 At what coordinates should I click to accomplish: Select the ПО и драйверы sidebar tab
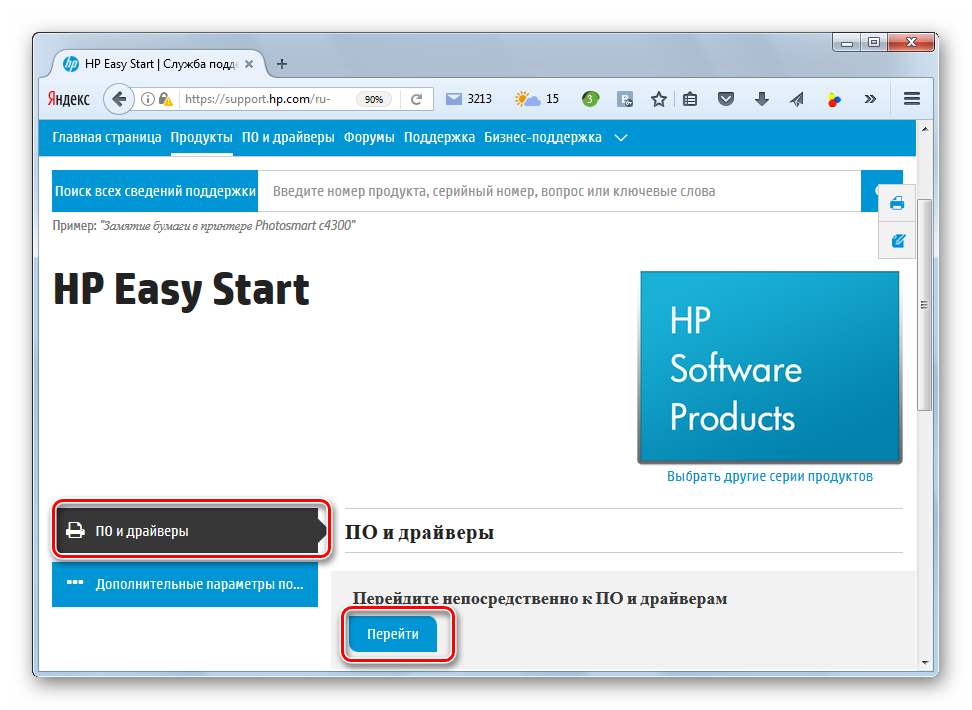pos(190,531)
